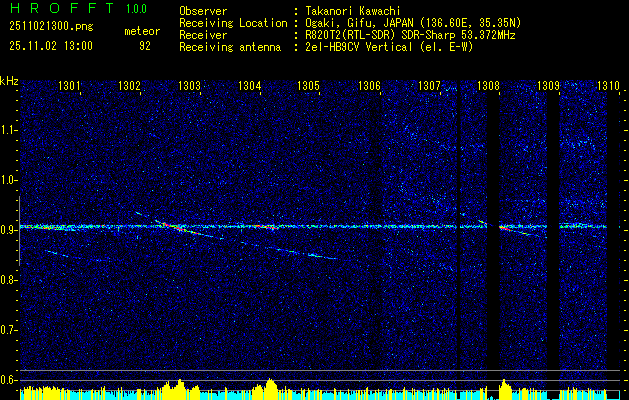Click the 1306 time marker
Image resolution: width=629 pixels, height=400 pixels.
point(369,85)
